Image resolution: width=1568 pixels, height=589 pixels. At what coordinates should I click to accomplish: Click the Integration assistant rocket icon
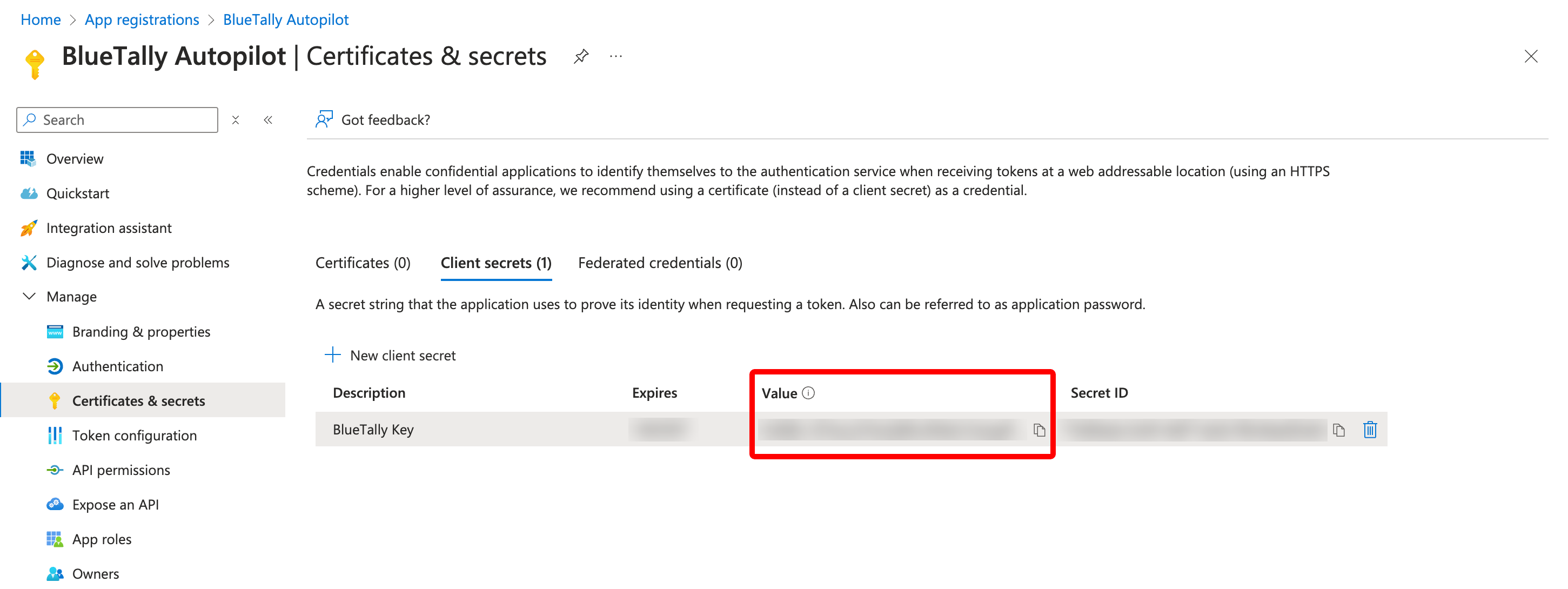point(29,228)
